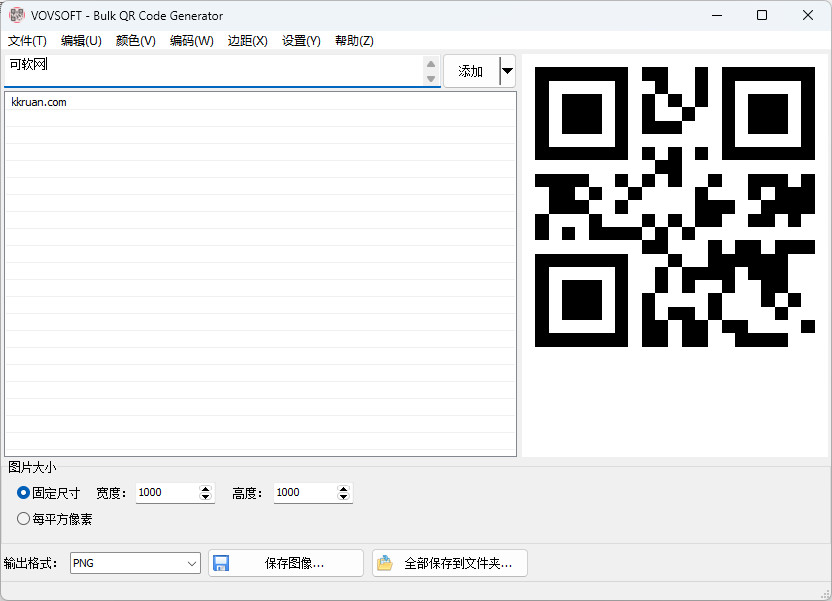Screen dimensions: 832x601
Task: Increase 宽度 with the up stepper
Action: 205,489
